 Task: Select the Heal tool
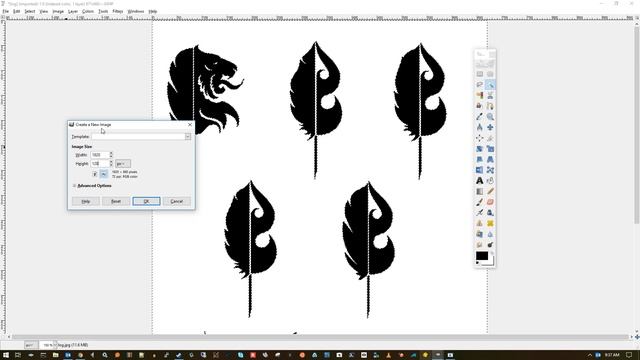490,223
